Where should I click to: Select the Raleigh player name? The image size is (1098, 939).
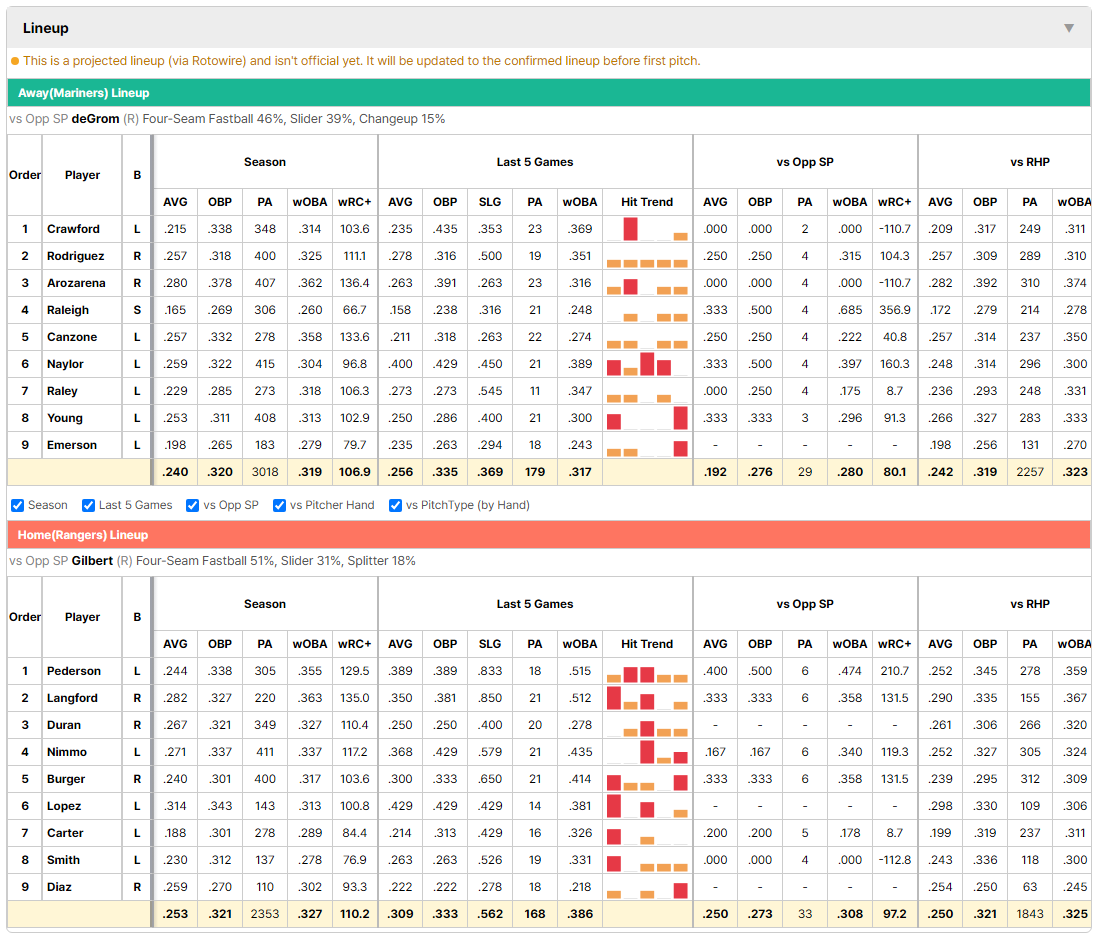(68, 310)
